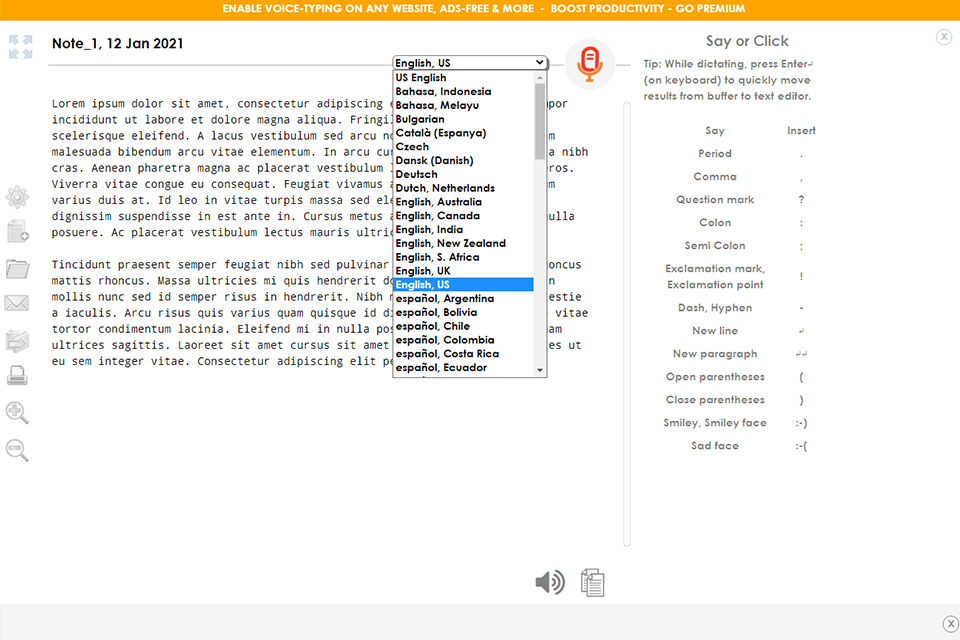Click the red microphone dictation button
Screen dimensions: 960x640
click(x=590, y=64)
